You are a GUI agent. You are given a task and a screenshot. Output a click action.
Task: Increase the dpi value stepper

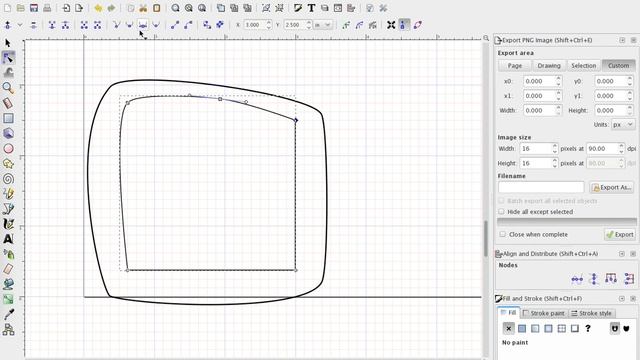coord(621,146)
